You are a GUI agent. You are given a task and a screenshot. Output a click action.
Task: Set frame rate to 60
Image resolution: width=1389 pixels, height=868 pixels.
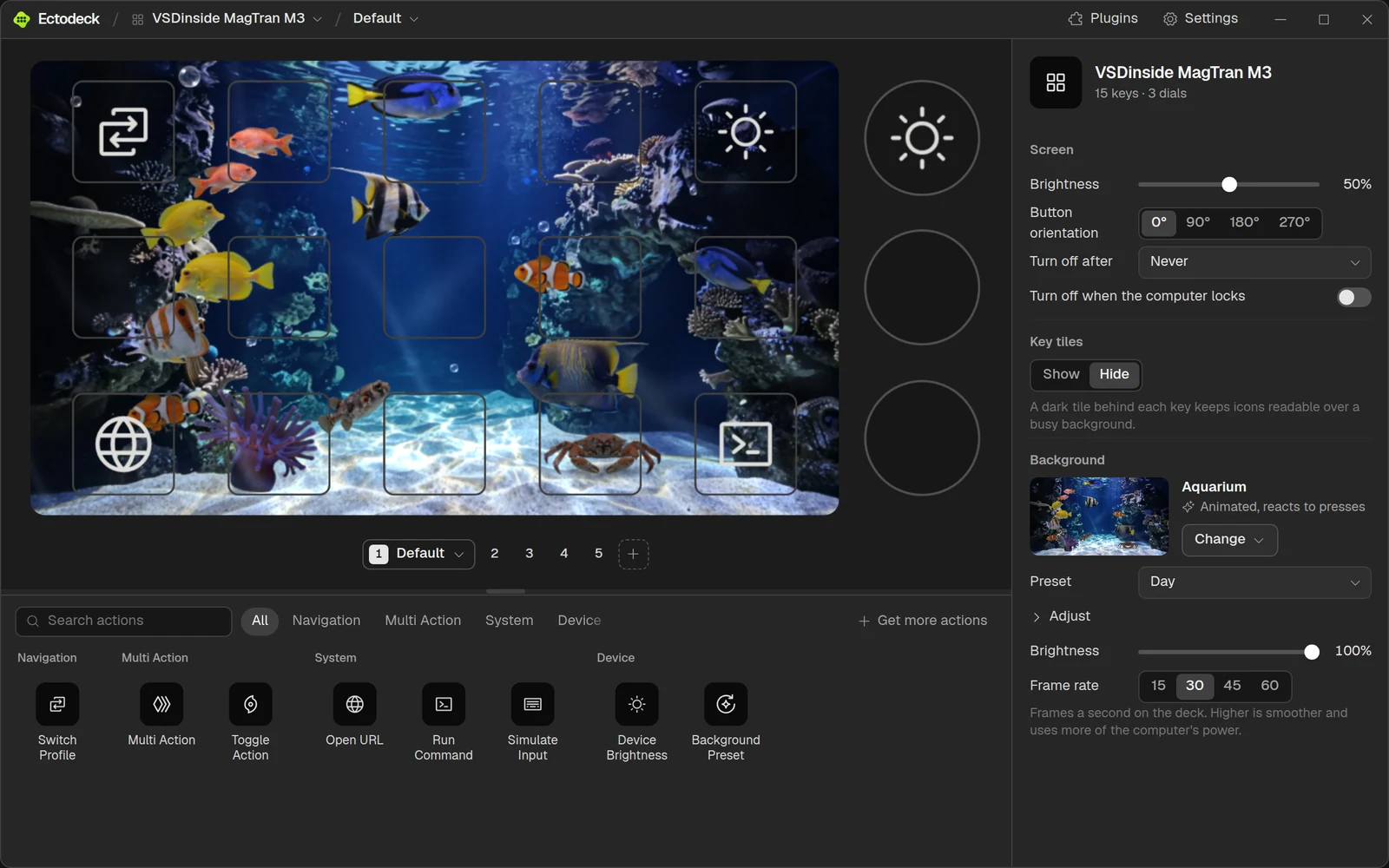tap(1269, 686)
